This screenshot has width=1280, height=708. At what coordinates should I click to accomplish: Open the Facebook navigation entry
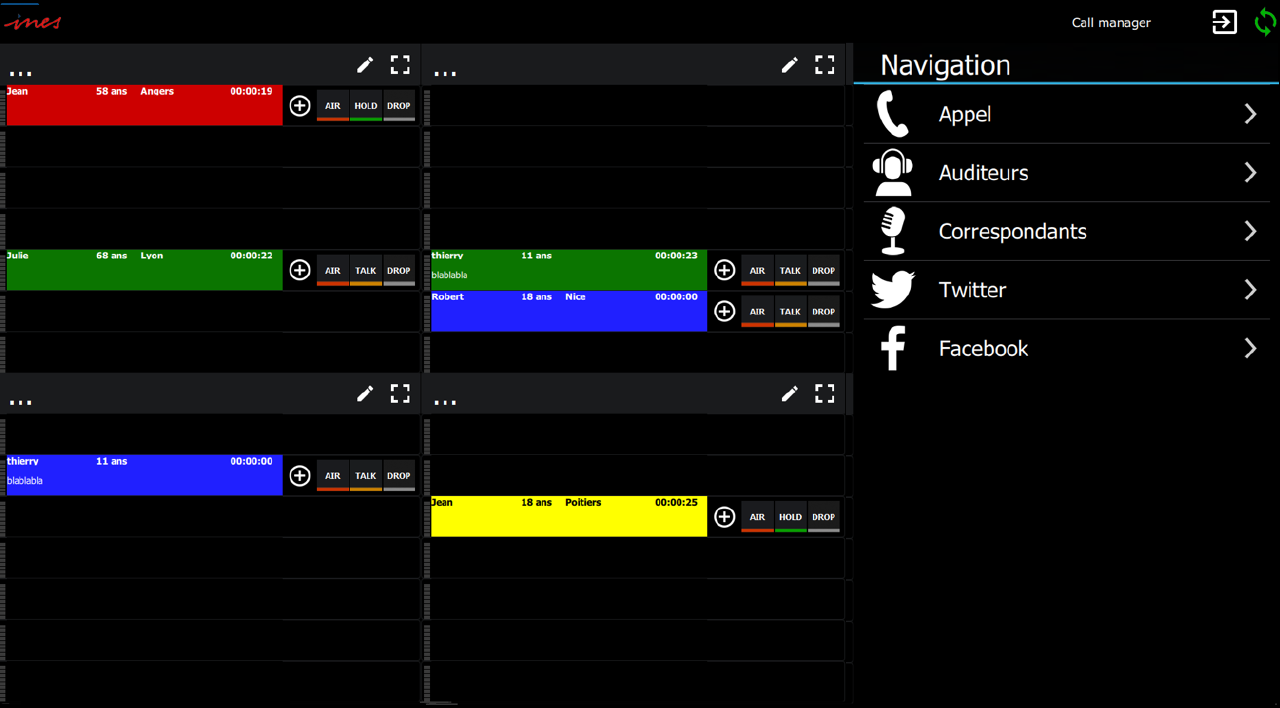pyautogui.click(x=1067, y=348)
